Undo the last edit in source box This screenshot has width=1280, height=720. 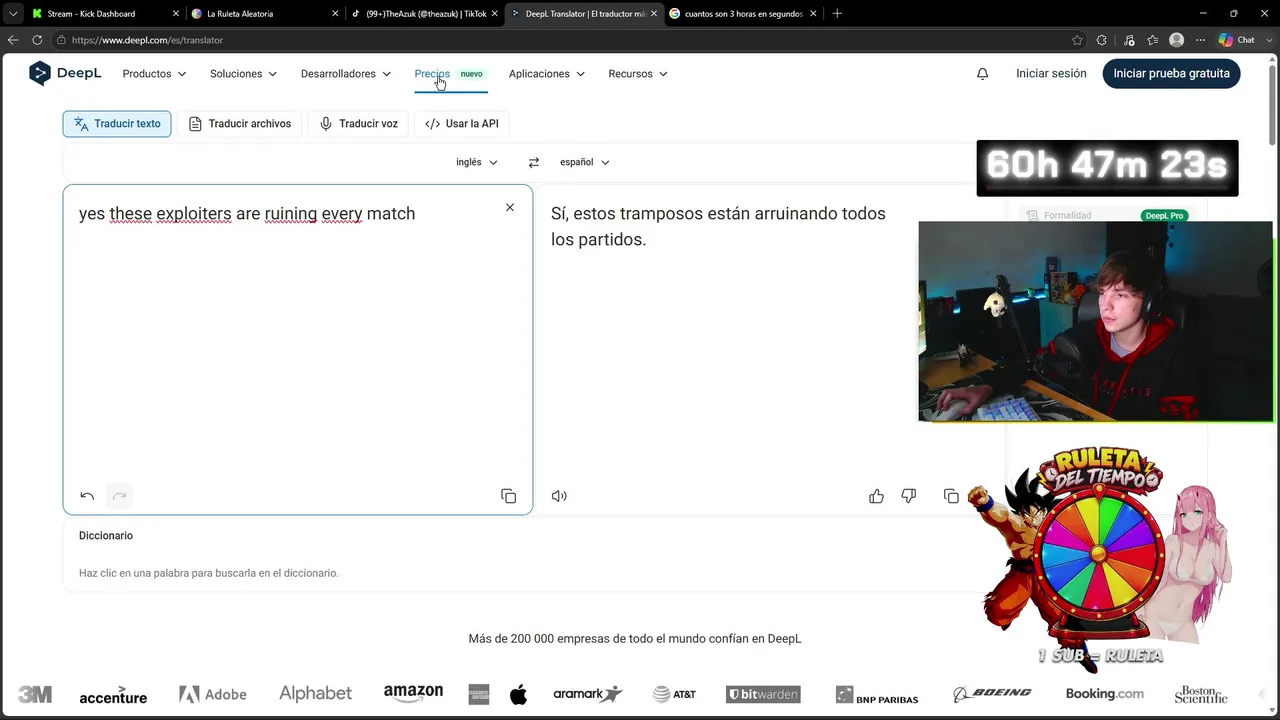[x=87, y=496]
